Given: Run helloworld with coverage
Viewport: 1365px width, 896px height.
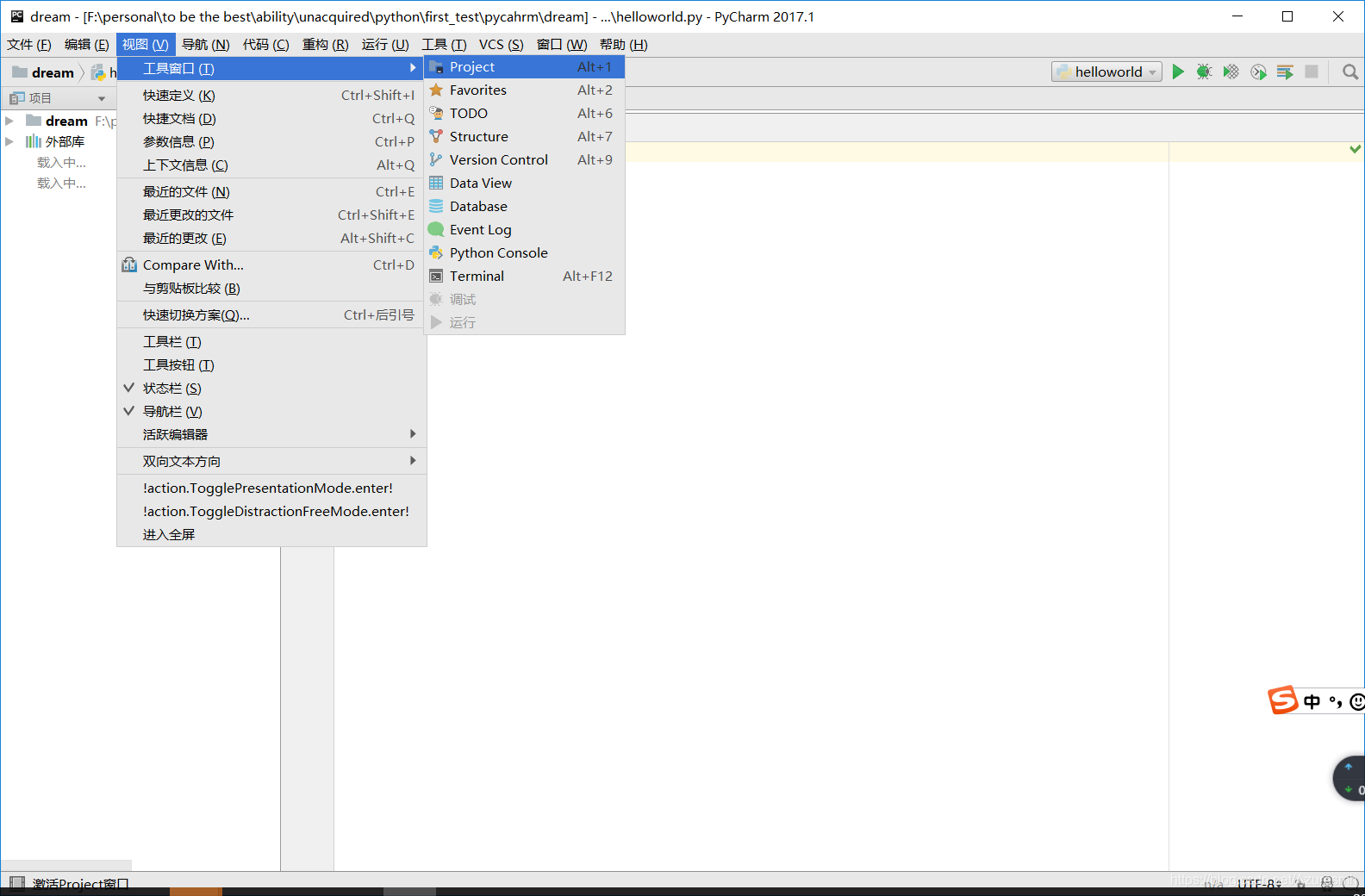Looking at the screenshot, I should pyautogui.click(x=1231, y=72).
